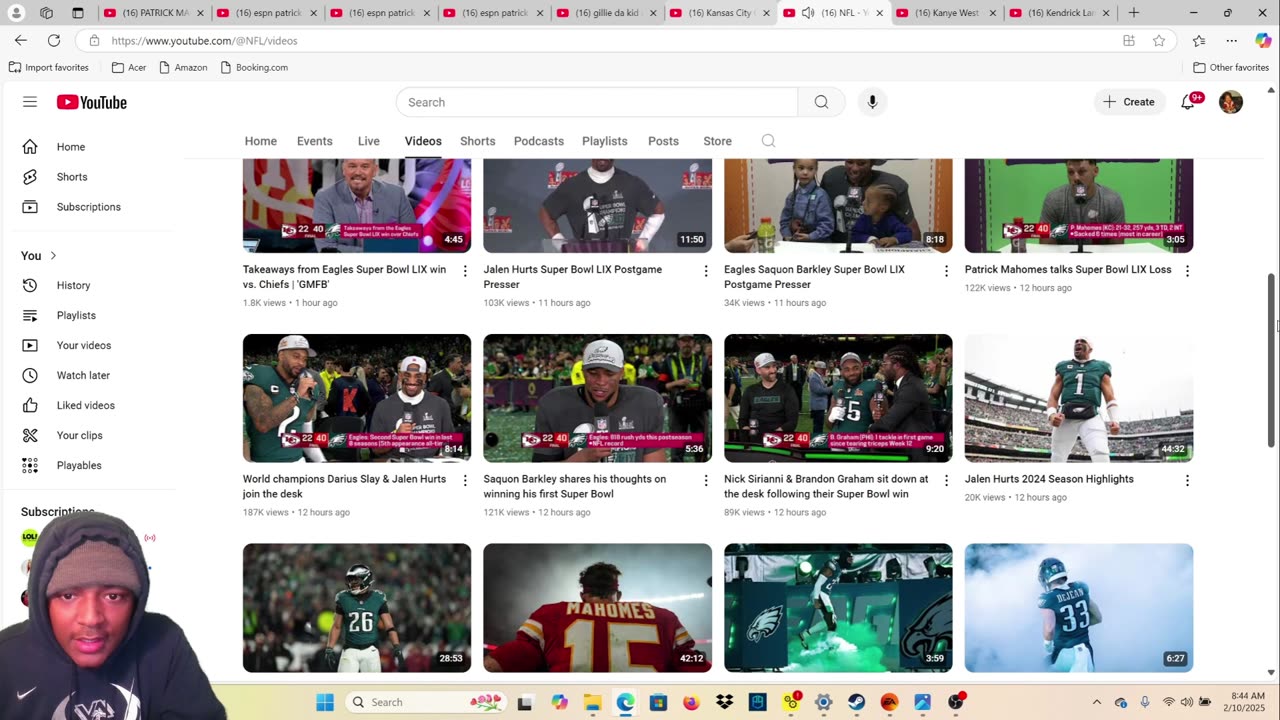Click Import favorites in bookmarks bar
This screenshot has height=720, width=1280.
point(49,67)
